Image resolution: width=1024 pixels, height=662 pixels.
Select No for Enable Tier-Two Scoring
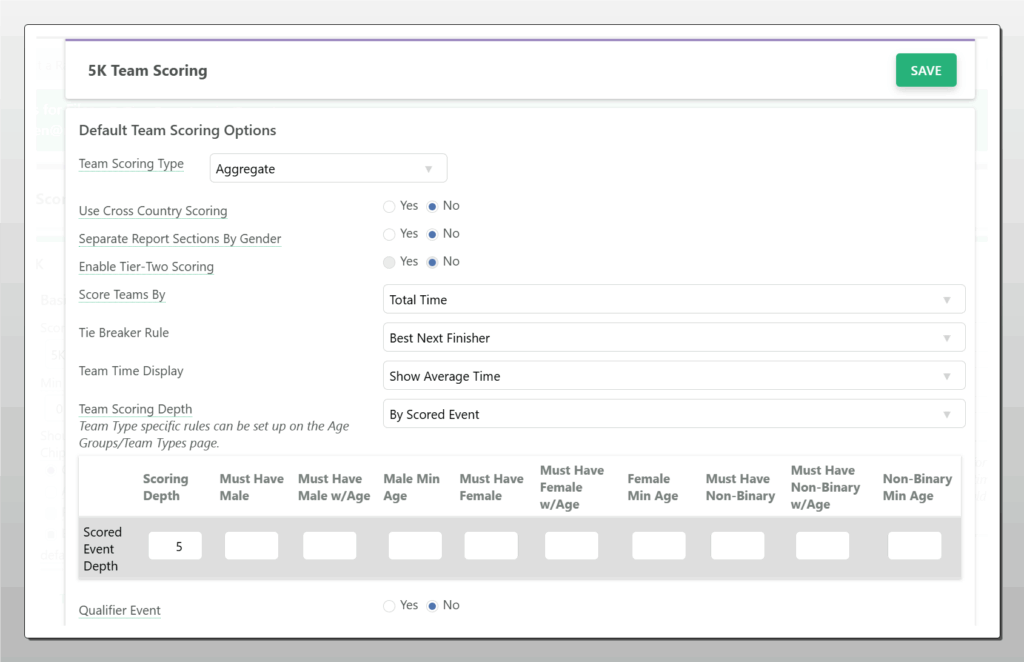tap(432, 262)
